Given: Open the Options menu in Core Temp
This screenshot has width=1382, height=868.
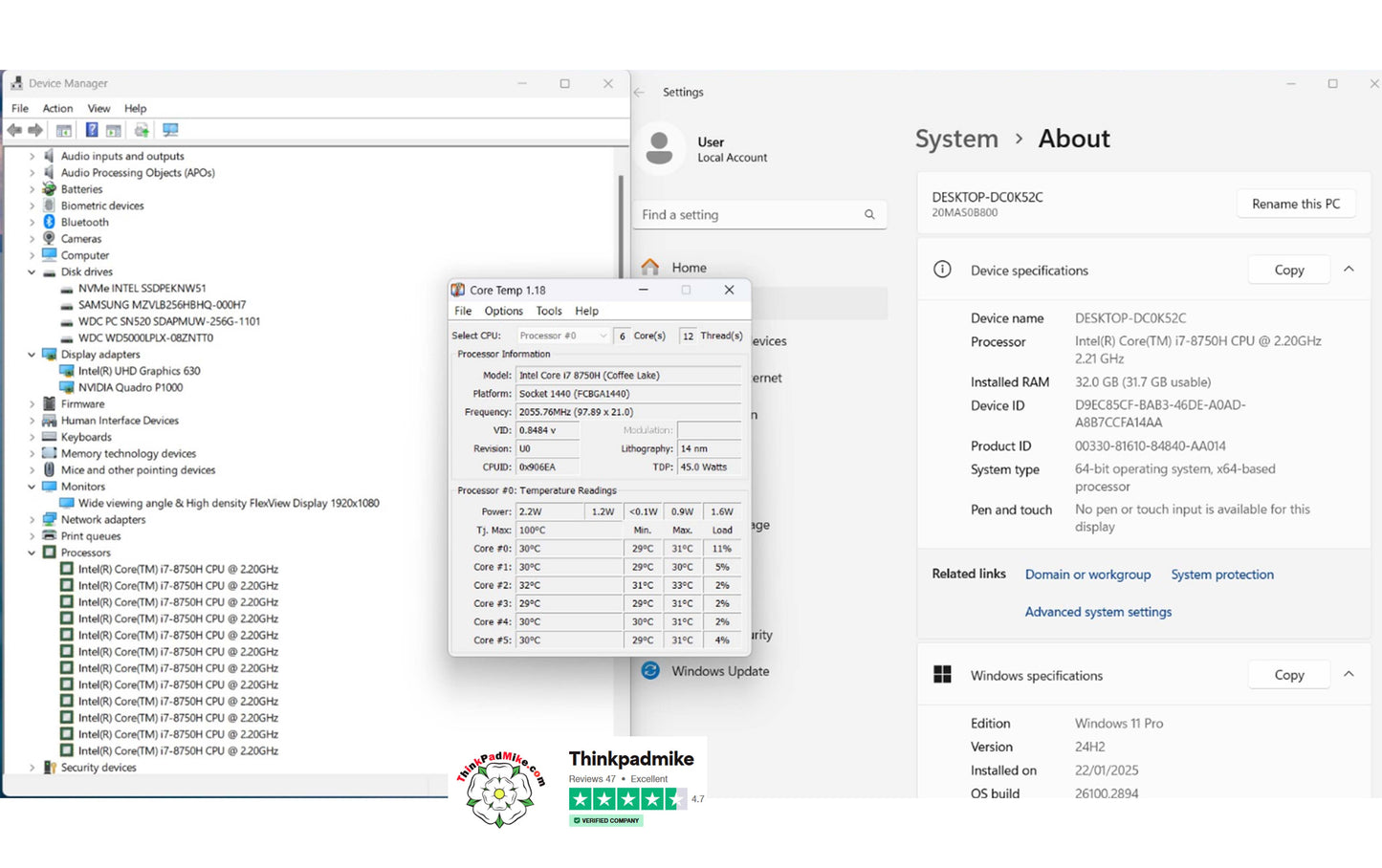Looking at the screenshot, I should pyautogui.click(x=503, y=311).
